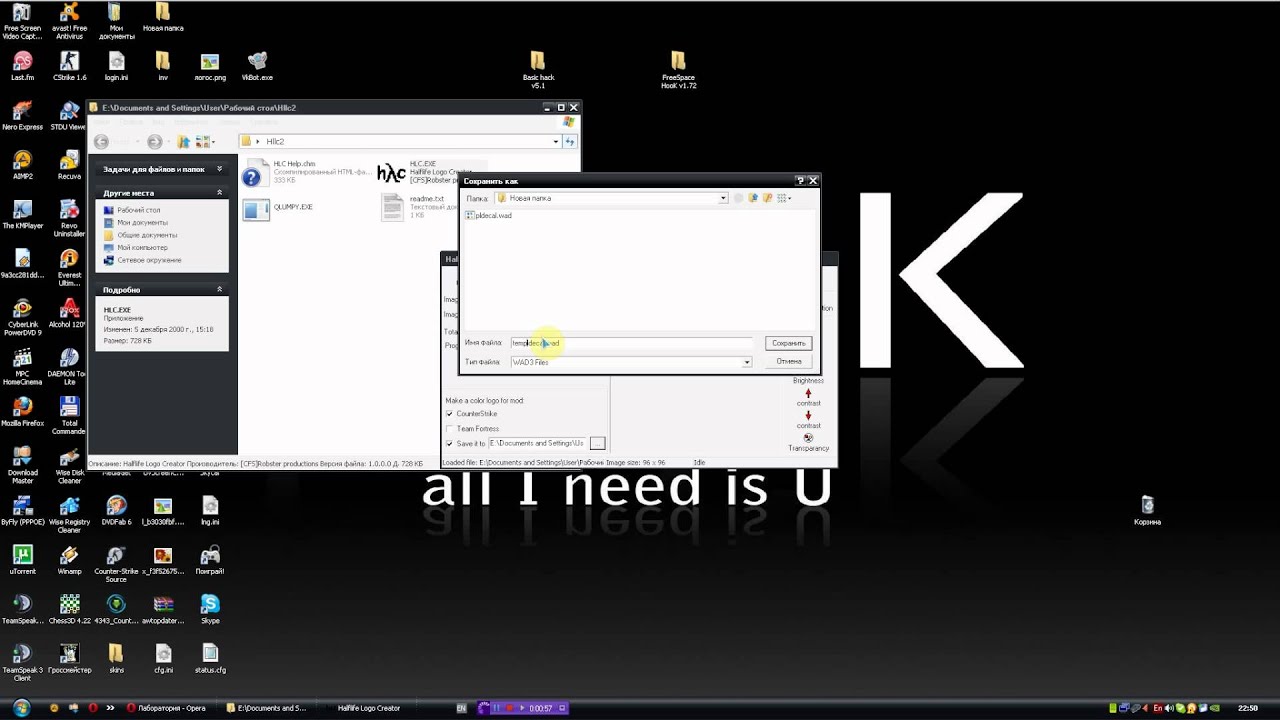The width and height of the screenshot is (1280, 720).
Task: Open Nero Express desktop icon
Action: (x=23, y=115)
